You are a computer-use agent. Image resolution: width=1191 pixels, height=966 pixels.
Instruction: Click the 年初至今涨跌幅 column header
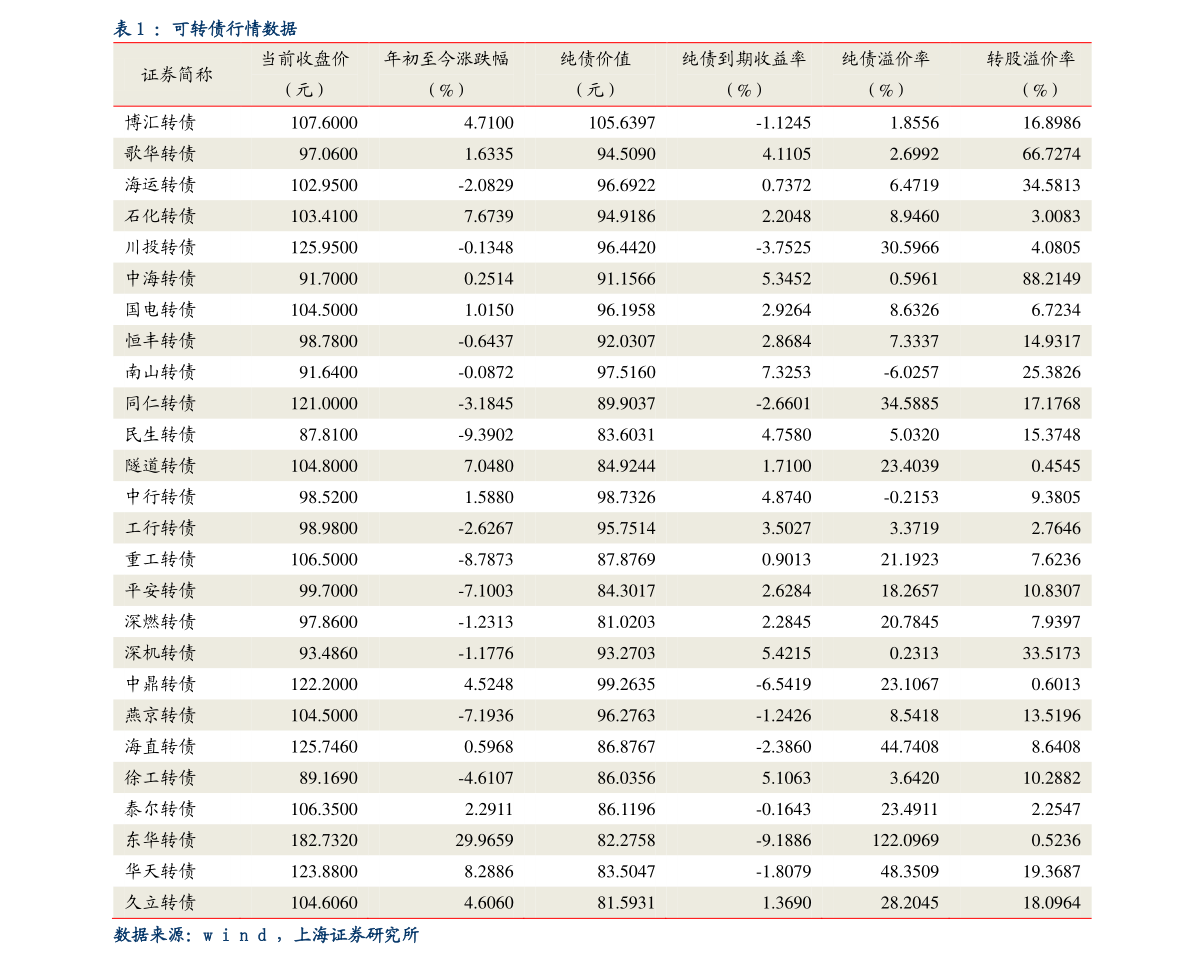[446, 59]
